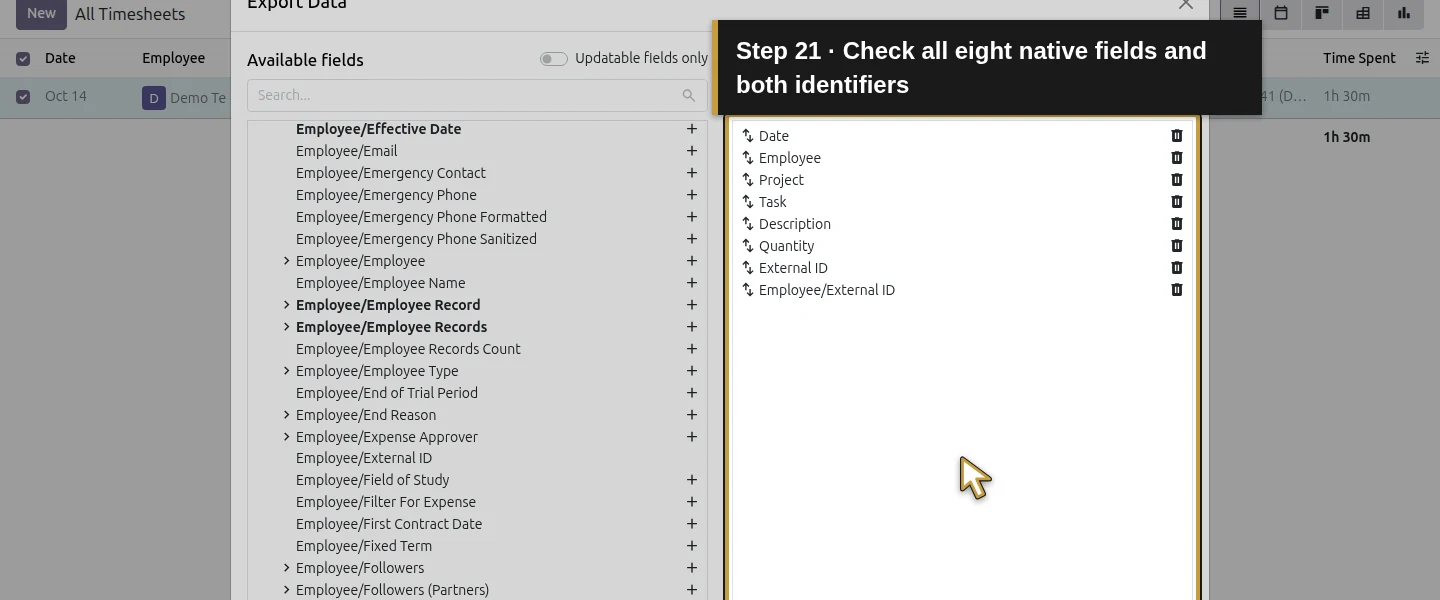Click the Oct 14 date cell
1440x600 pixels.
pos(66,96)
